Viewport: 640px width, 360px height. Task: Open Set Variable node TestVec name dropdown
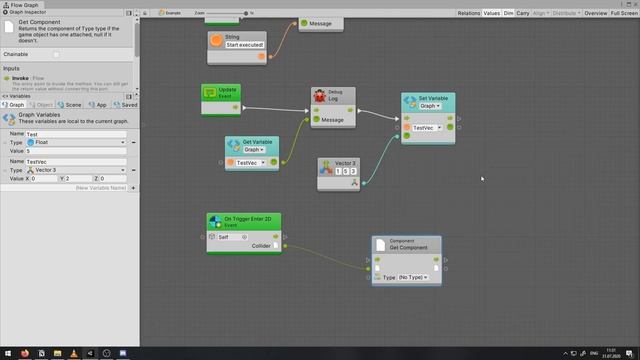[x=427, y=128]
